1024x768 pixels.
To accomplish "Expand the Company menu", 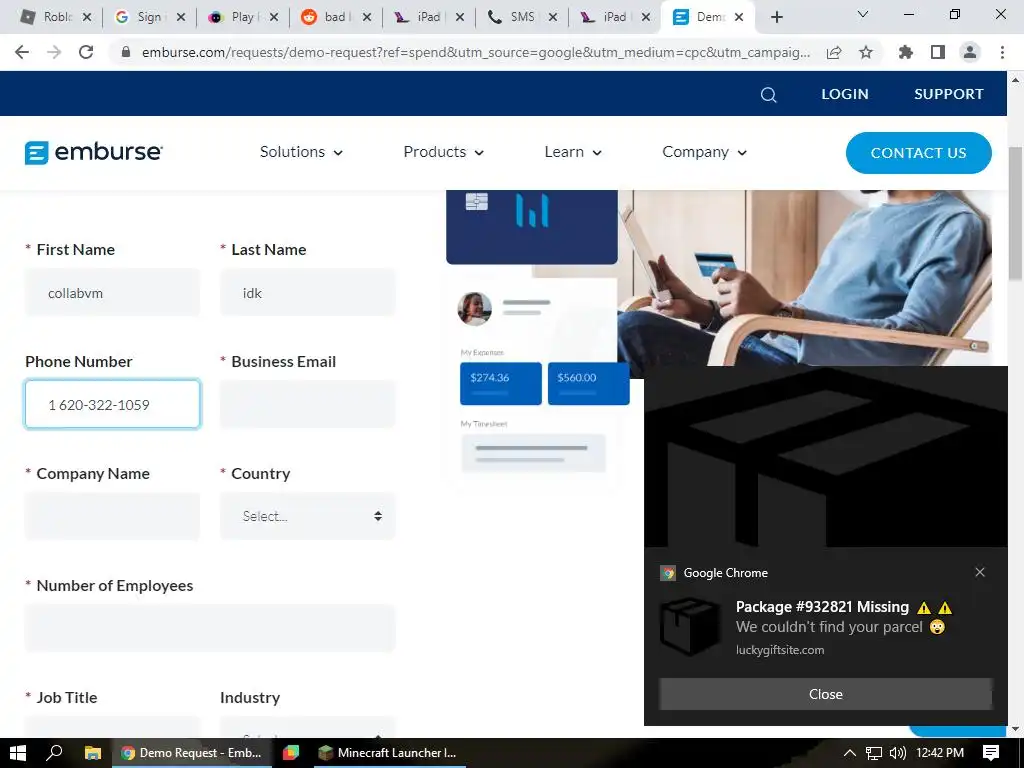I will 704,152.
